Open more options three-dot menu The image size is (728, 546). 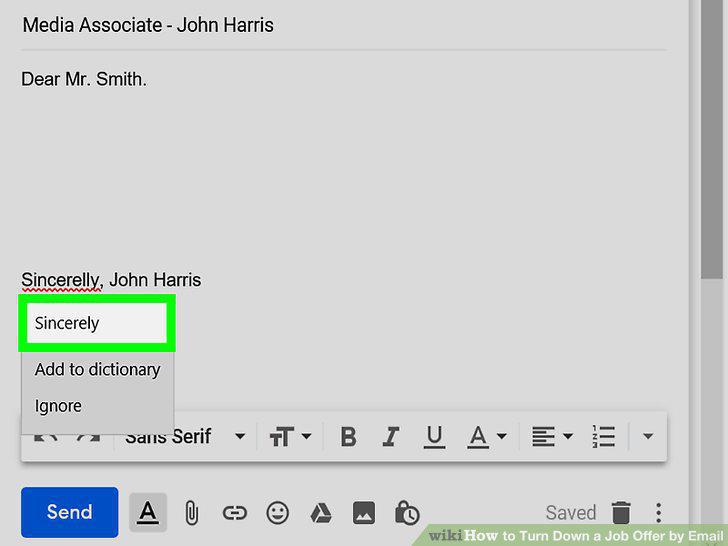pos(658,513)
